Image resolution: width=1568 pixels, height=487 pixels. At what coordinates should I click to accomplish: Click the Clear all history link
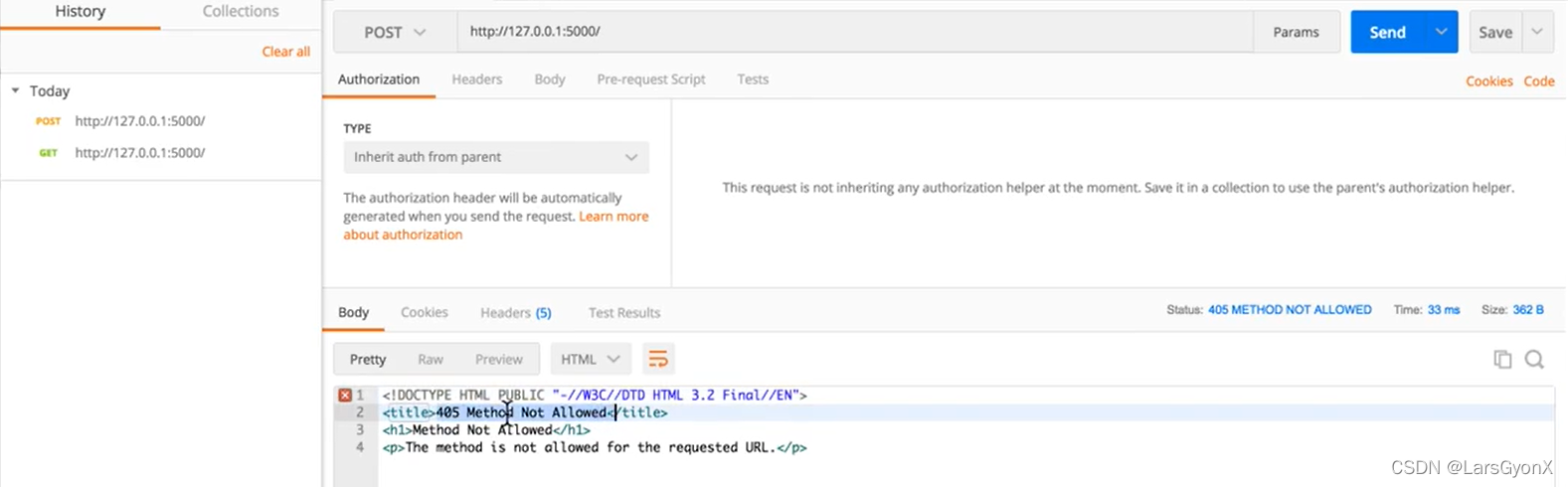point(286,52)
